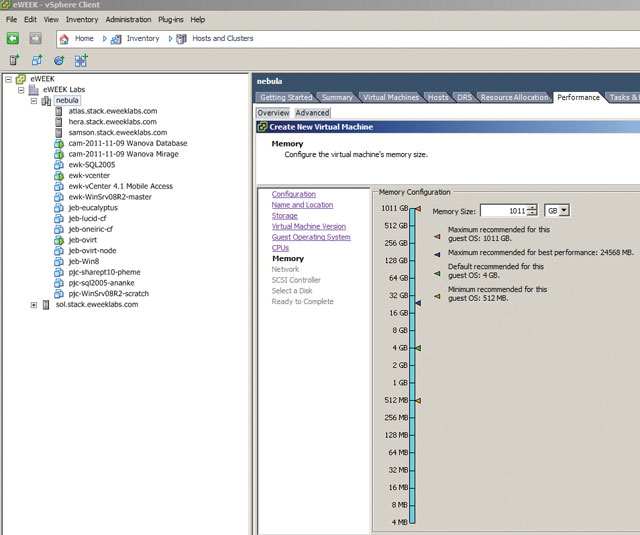
Task: Click the eWEEK vCenter root icon
Action: tap(21, 79)
